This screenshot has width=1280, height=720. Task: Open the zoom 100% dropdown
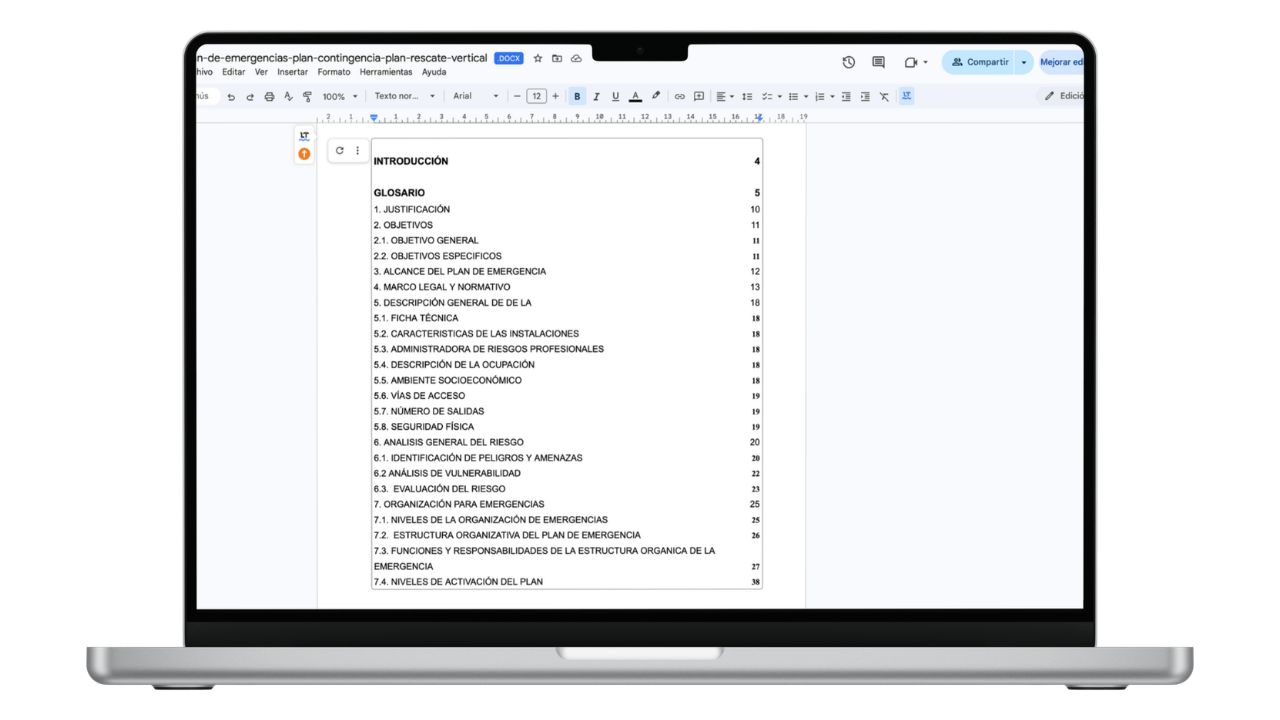pyautogui.click(x=340, y=97)
